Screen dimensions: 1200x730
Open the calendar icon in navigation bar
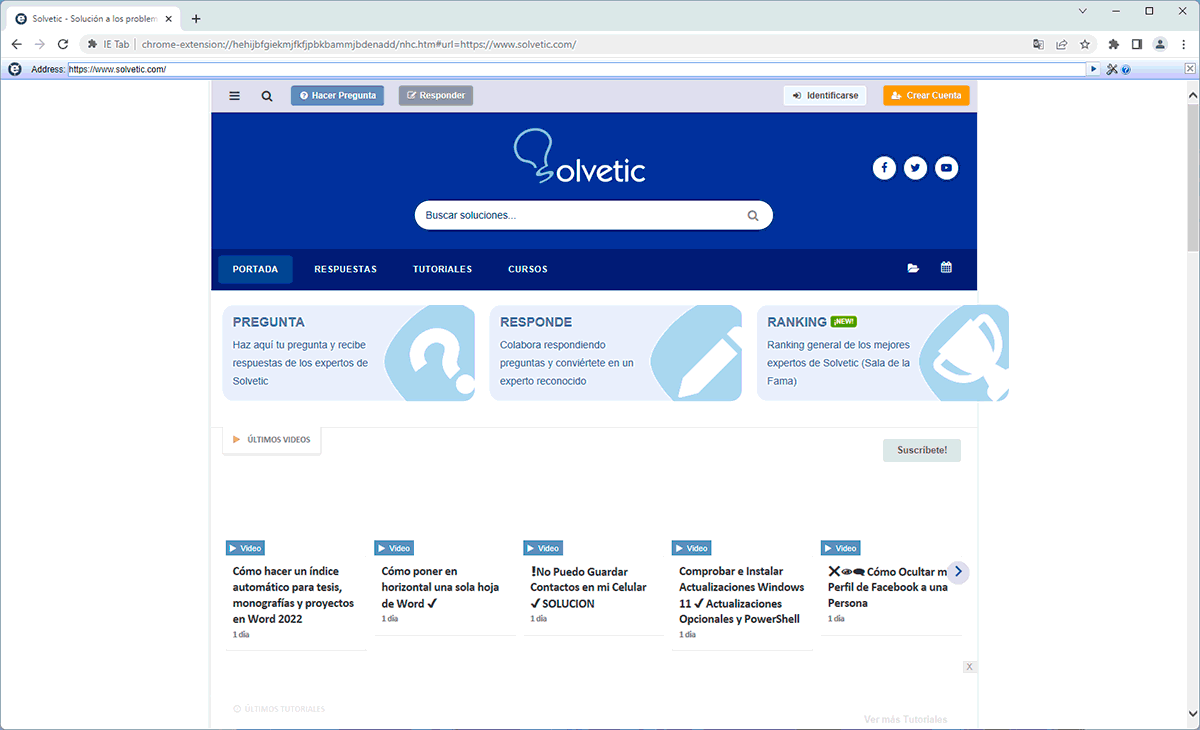coord(946,268)
